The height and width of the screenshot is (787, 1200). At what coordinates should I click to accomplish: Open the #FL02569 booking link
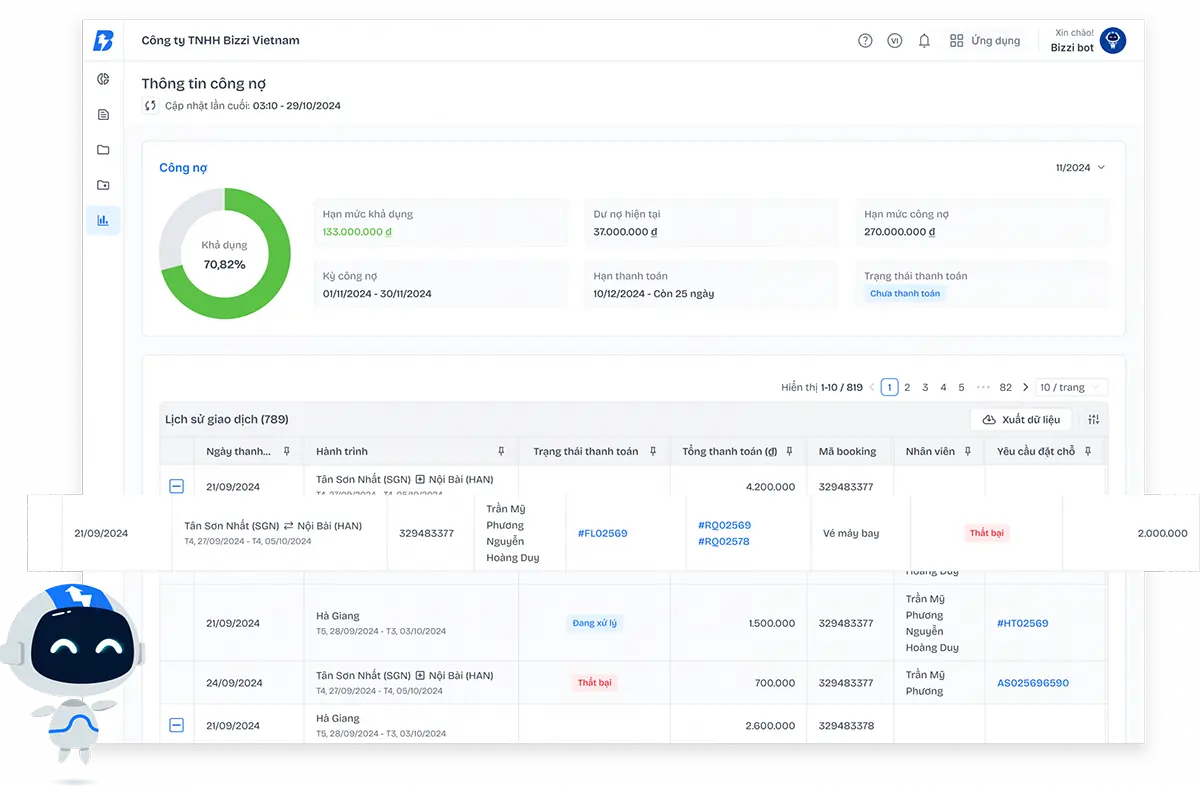click(x=603, y=533)
